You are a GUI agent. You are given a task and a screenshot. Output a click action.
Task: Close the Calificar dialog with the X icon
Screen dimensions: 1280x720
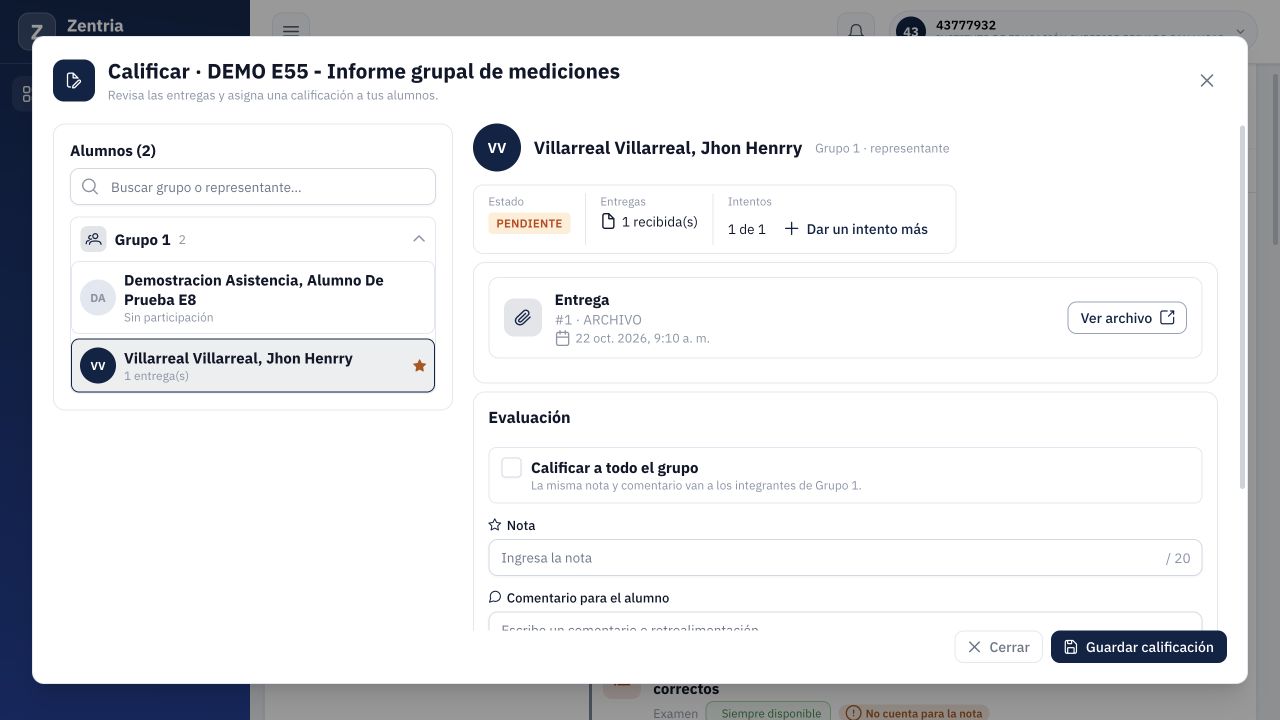coord(1207,81)
